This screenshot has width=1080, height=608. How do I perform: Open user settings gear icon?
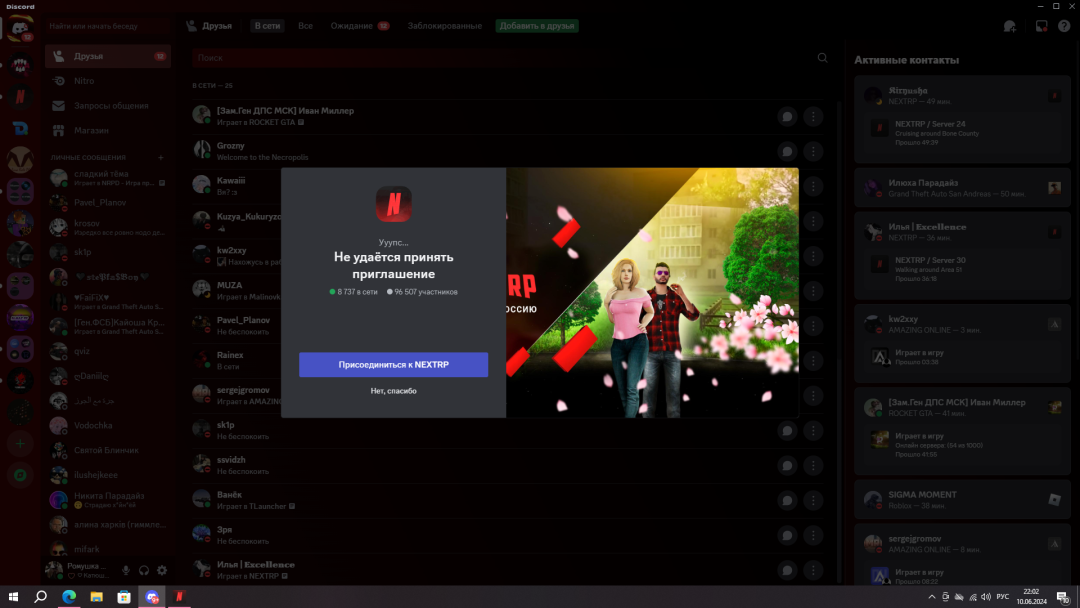(x=162, y=570)
